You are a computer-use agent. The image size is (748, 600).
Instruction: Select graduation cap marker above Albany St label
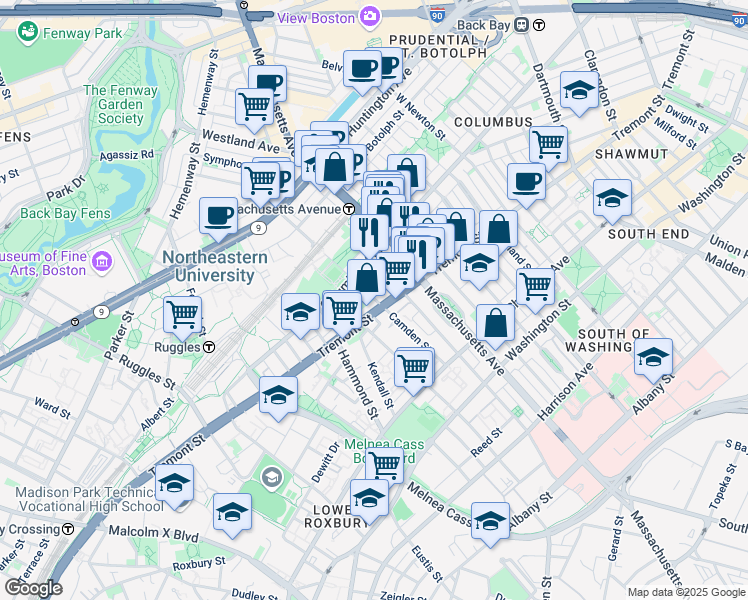point(654,360)
